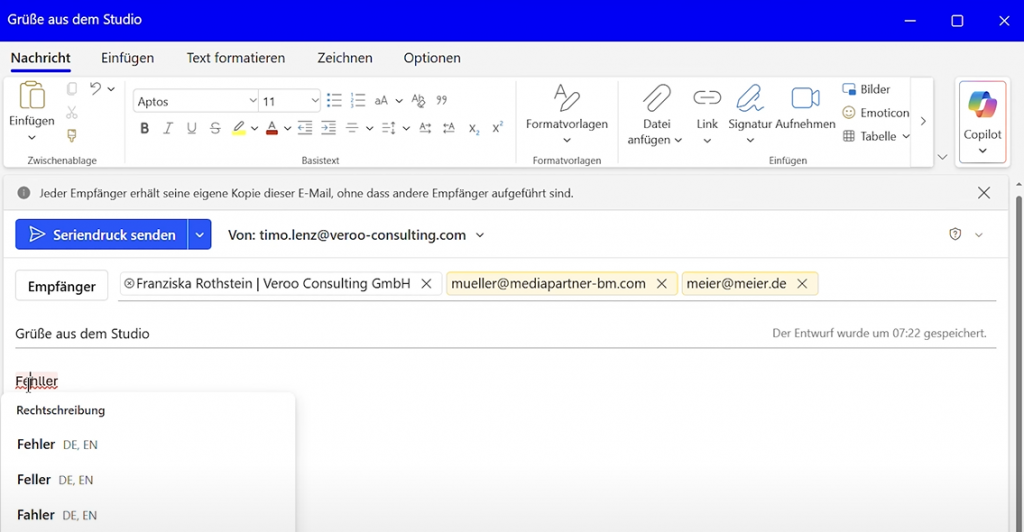This screenshot has height=532, width=1024.
Task: Open the Copilot menu
Action: coord(982,121)
